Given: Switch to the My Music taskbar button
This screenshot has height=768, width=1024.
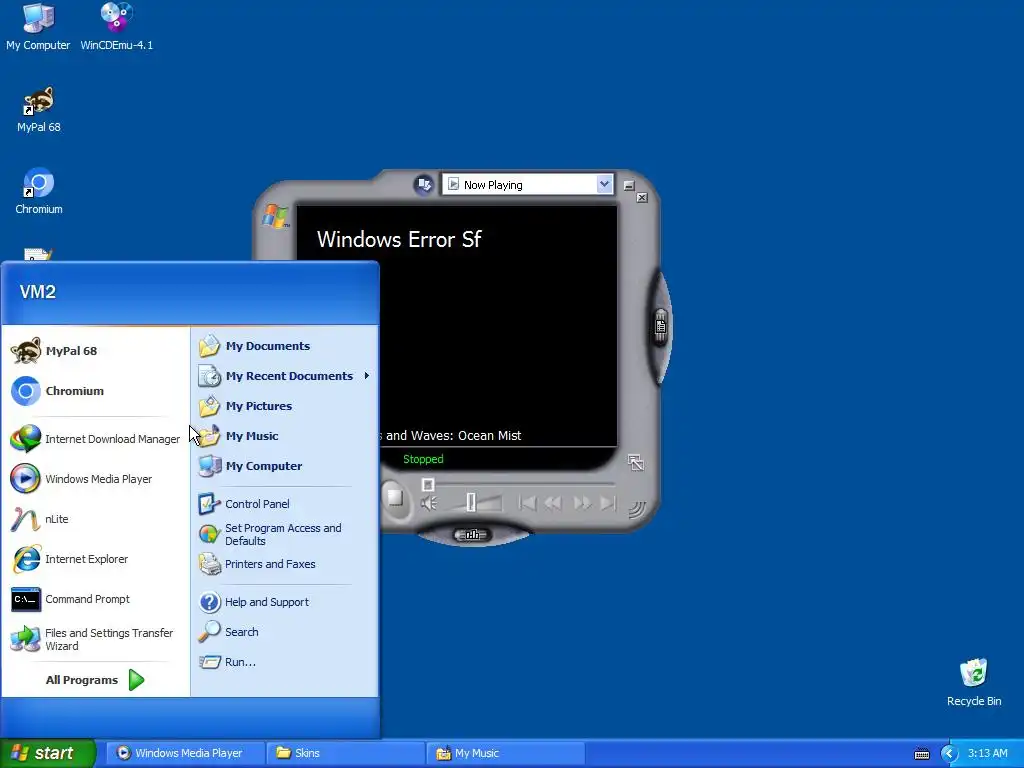Looking at the screenshot, I should coord(505,753).
